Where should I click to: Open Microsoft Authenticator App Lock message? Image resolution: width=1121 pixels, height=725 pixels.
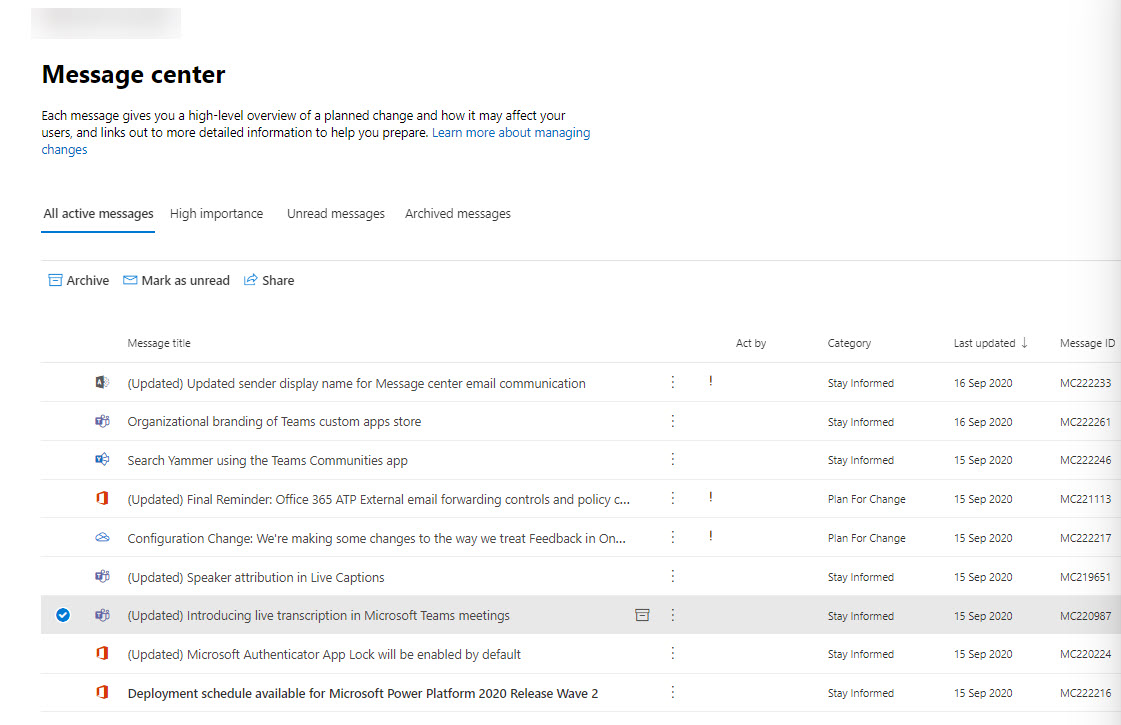coord(324,654)
